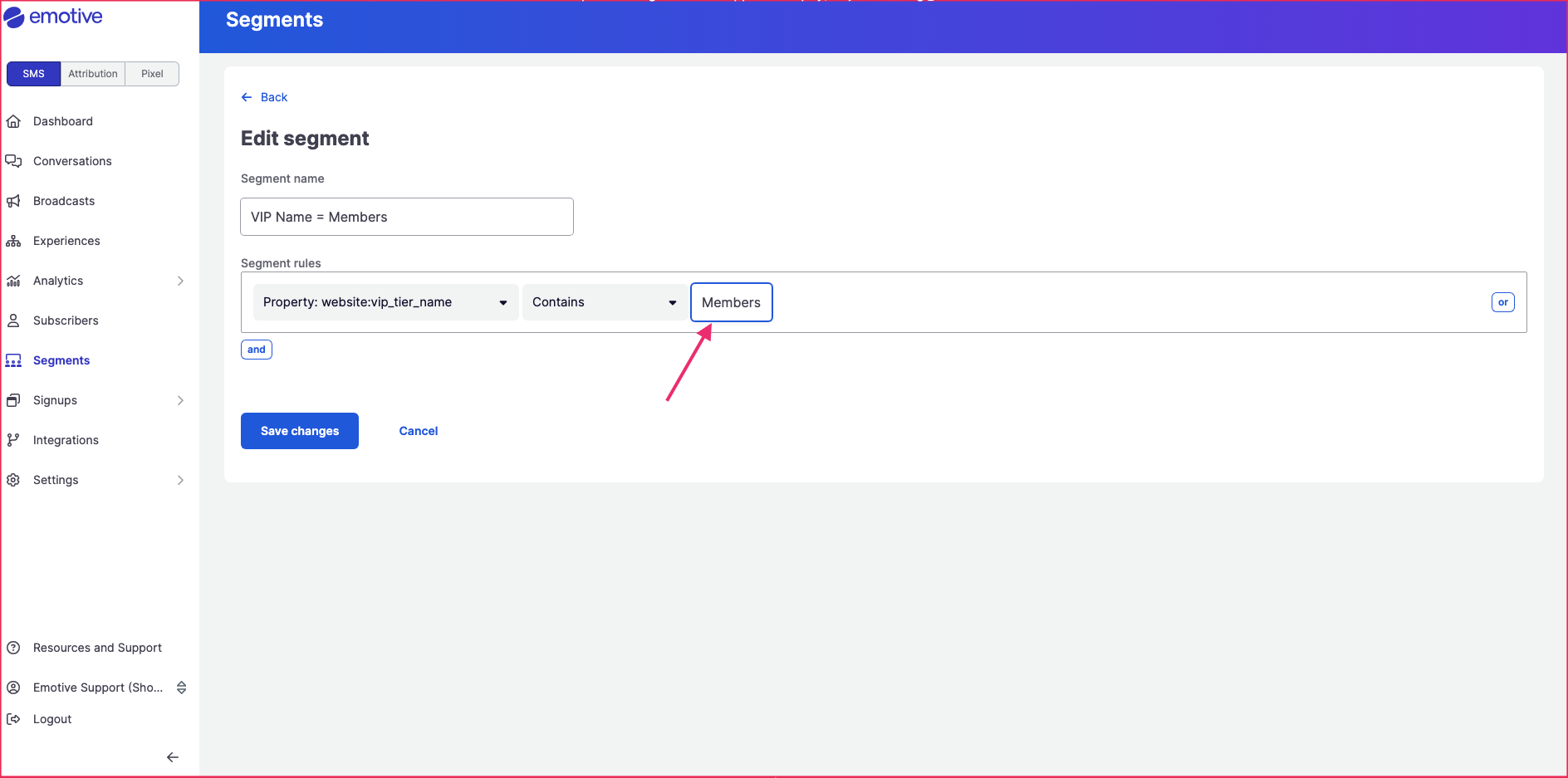Screen dimensions: 1568x778
Task: Open Broadcasts megaphone icon
Action: 13,201
